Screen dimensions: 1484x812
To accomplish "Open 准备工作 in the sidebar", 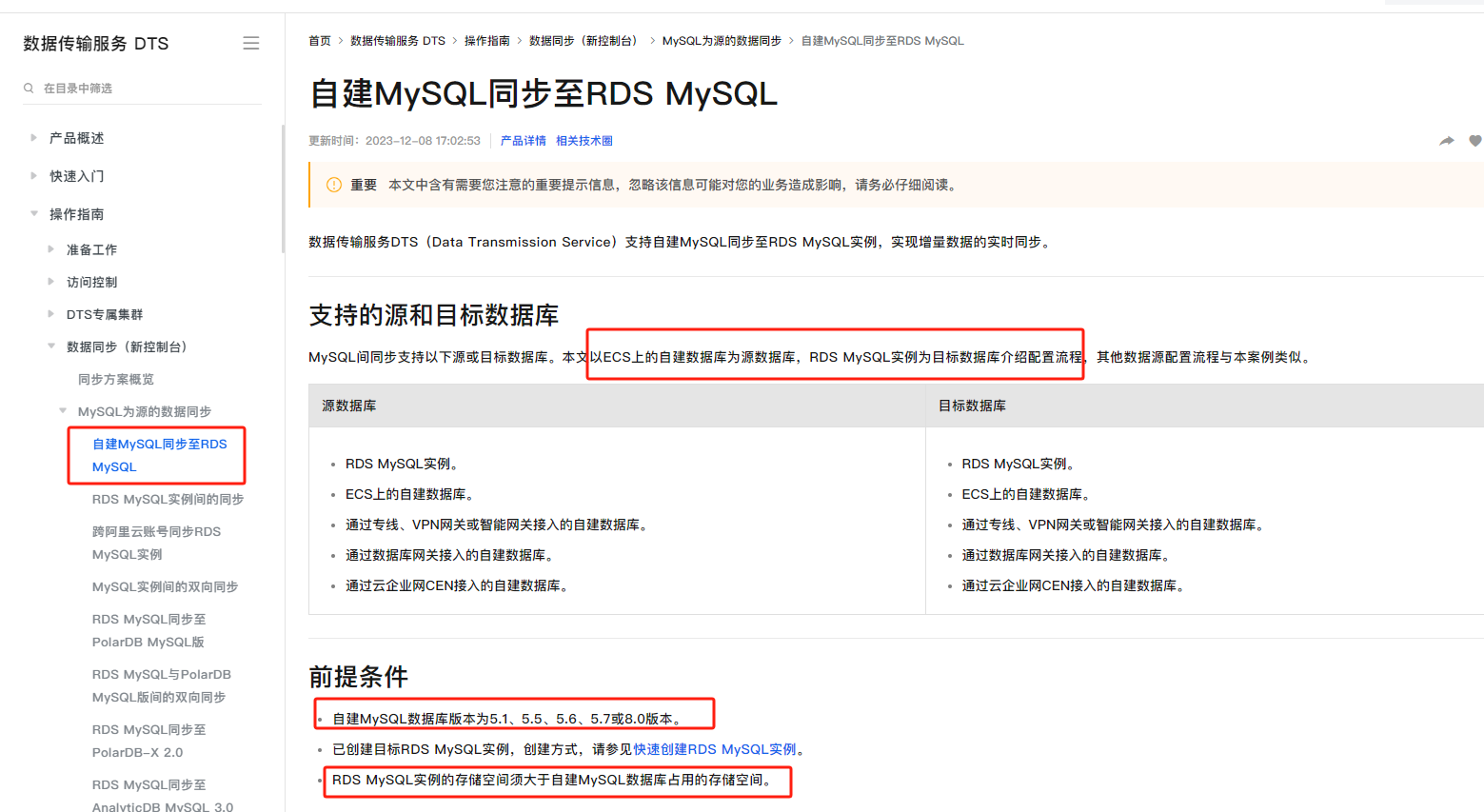I will tap(91, 249).
